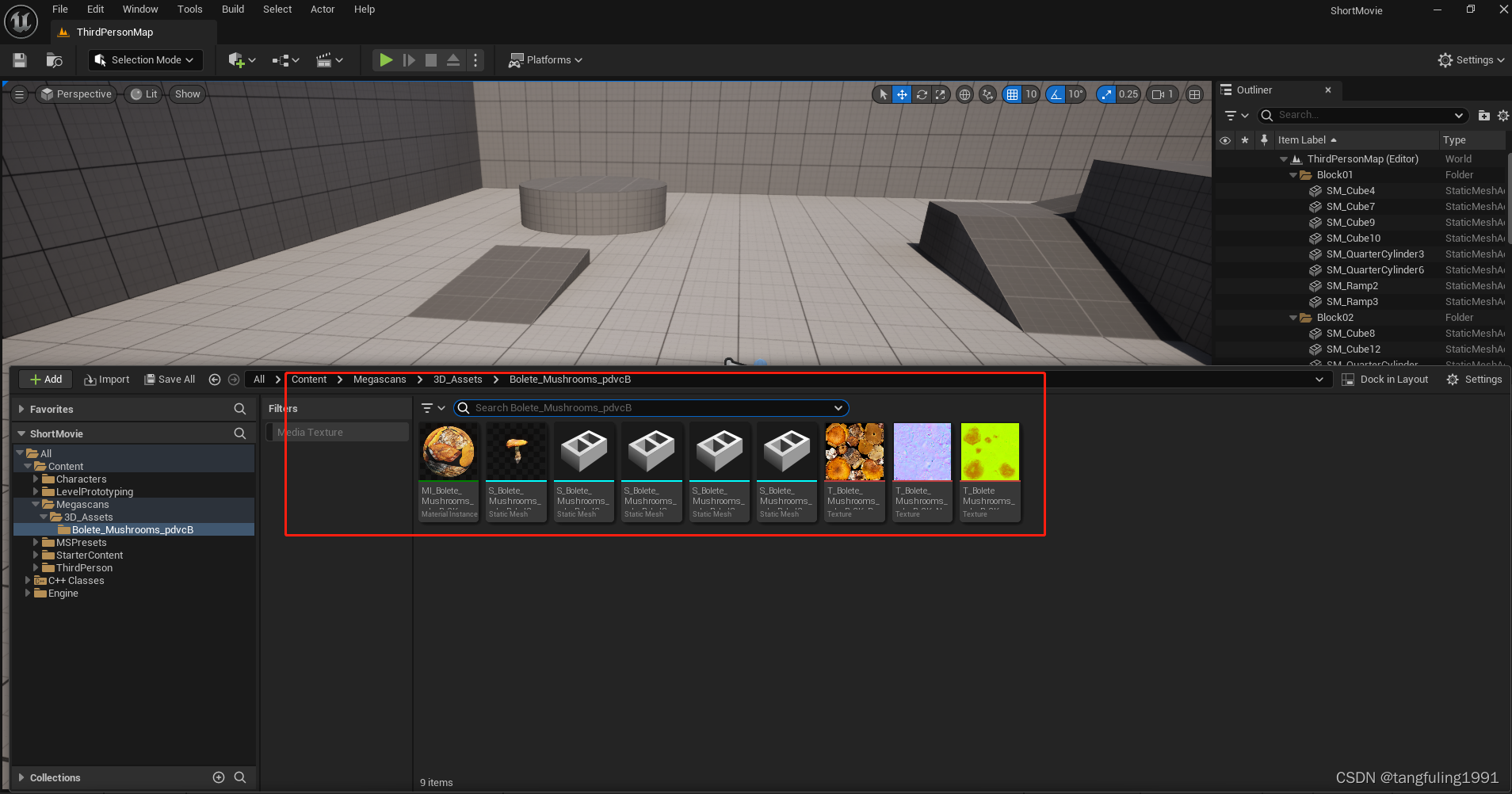Select SM_Cube4 in the Outliner
Screen dimensions: 1512x794
pos(1350,191)
